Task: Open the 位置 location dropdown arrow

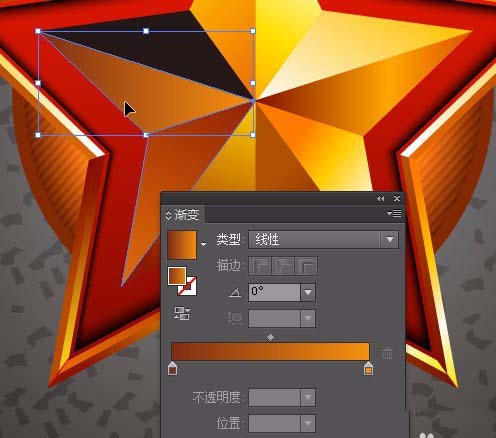Action: (x=308, y=423)
